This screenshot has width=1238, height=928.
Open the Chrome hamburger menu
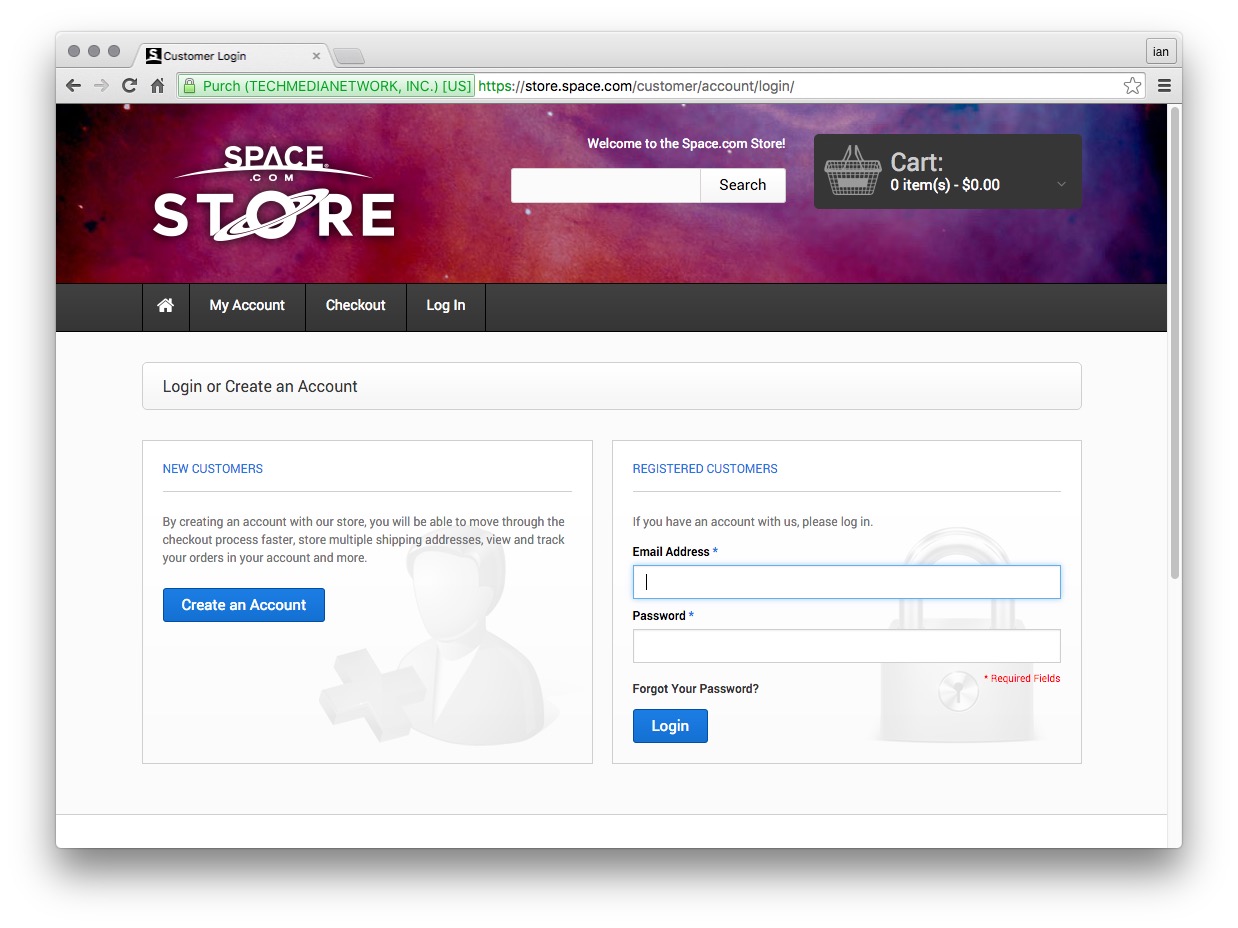[x=1164, y=86]
